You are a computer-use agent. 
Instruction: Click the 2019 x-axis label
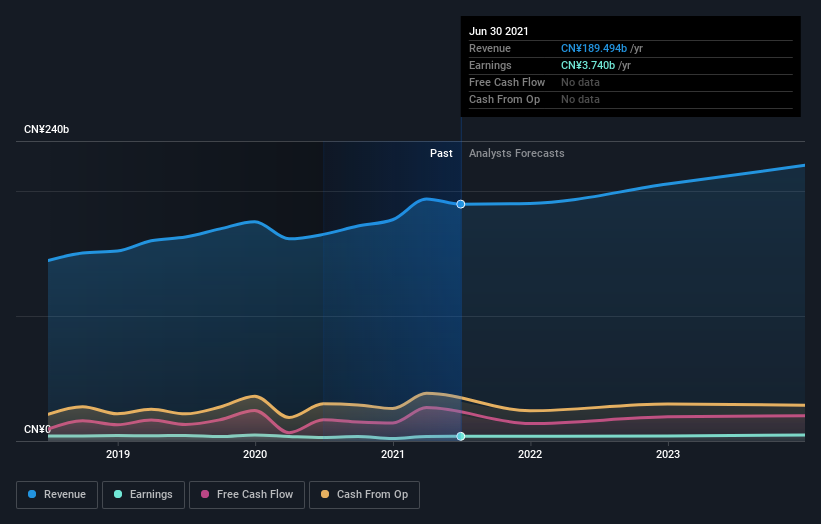[x=118, y=454]
